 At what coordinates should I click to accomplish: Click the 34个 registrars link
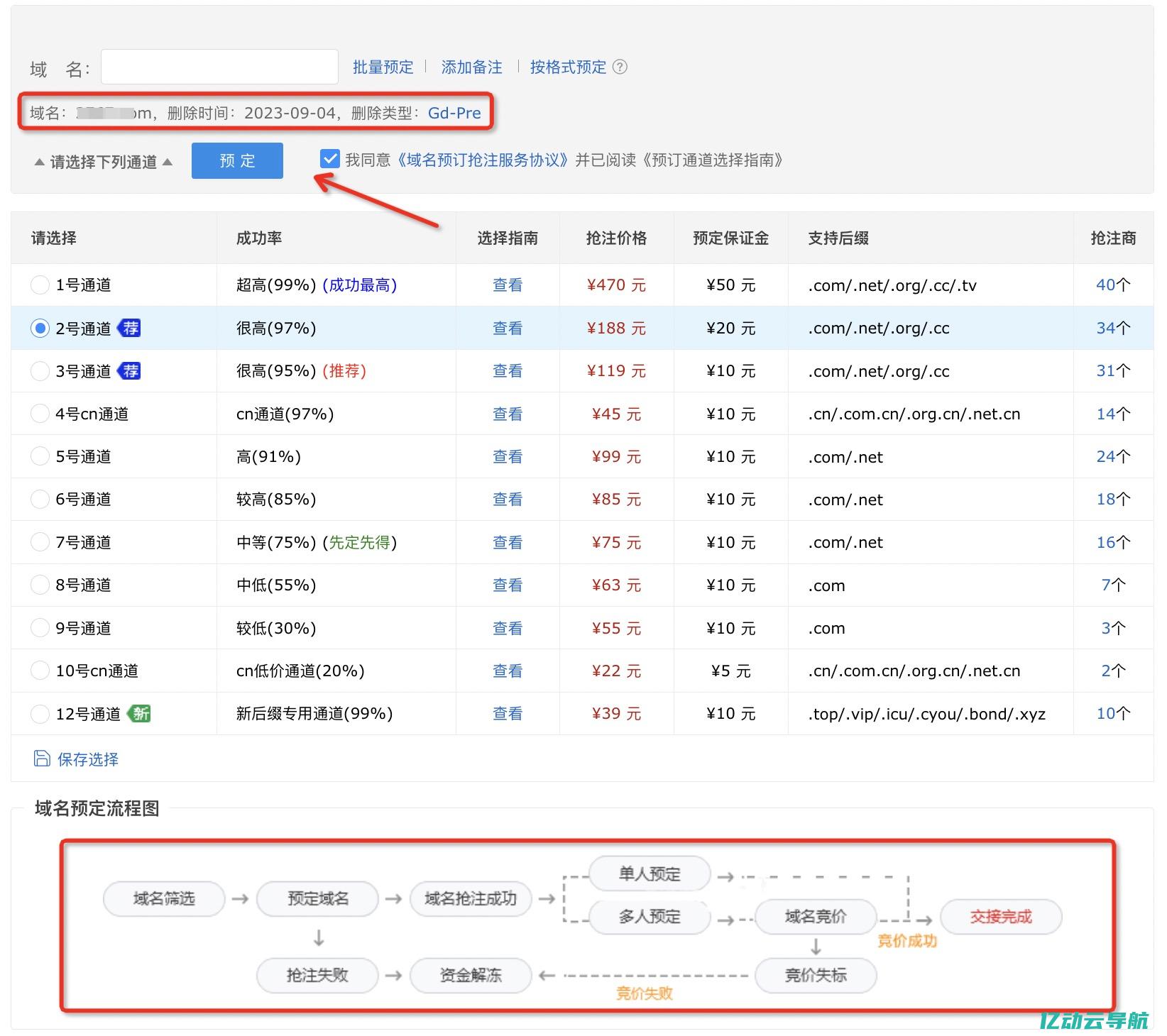tap(1113, 328)
